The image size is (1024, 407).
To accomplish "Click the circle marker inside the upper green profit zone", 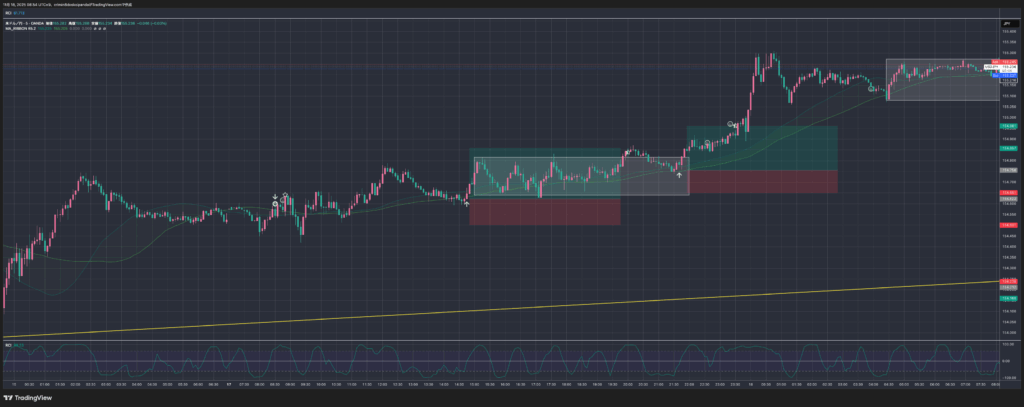I will pos(731,125).
